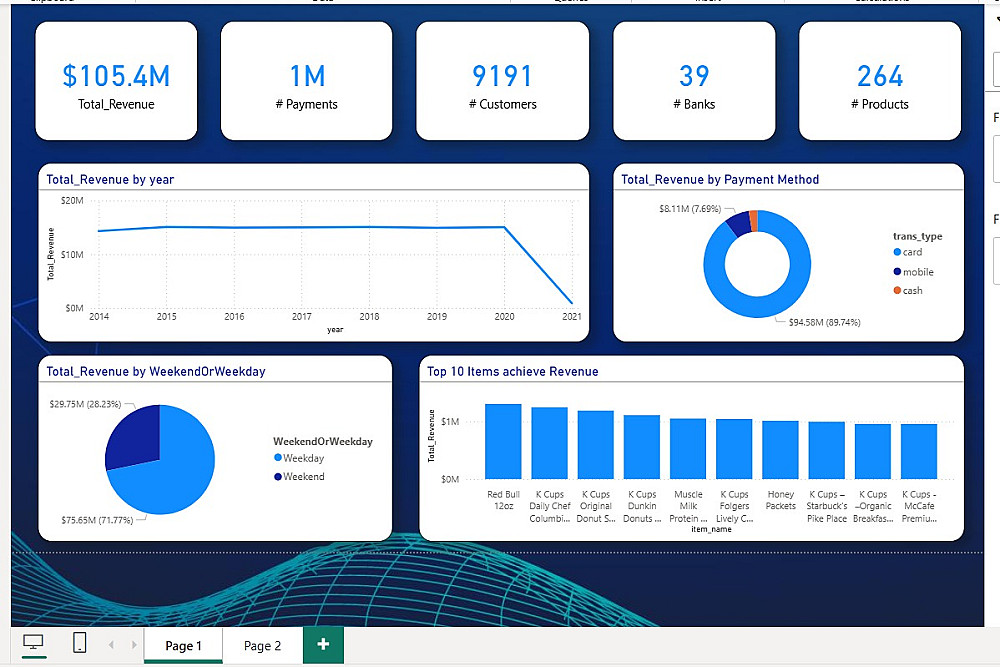Click the 2021 year axis label
The width and height of the screenshot is (1000, 667).
pos(571,316)
